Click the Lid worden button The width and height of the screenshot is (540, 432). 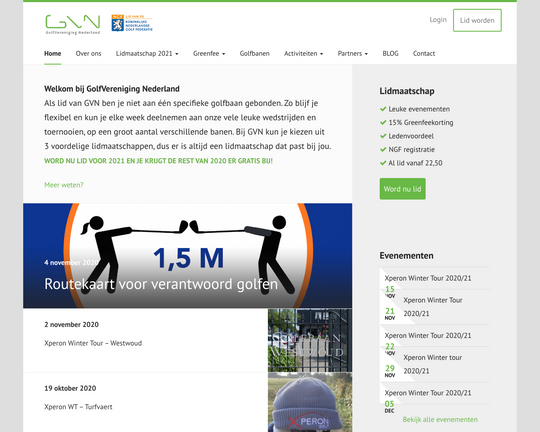[x=477, y=20]
